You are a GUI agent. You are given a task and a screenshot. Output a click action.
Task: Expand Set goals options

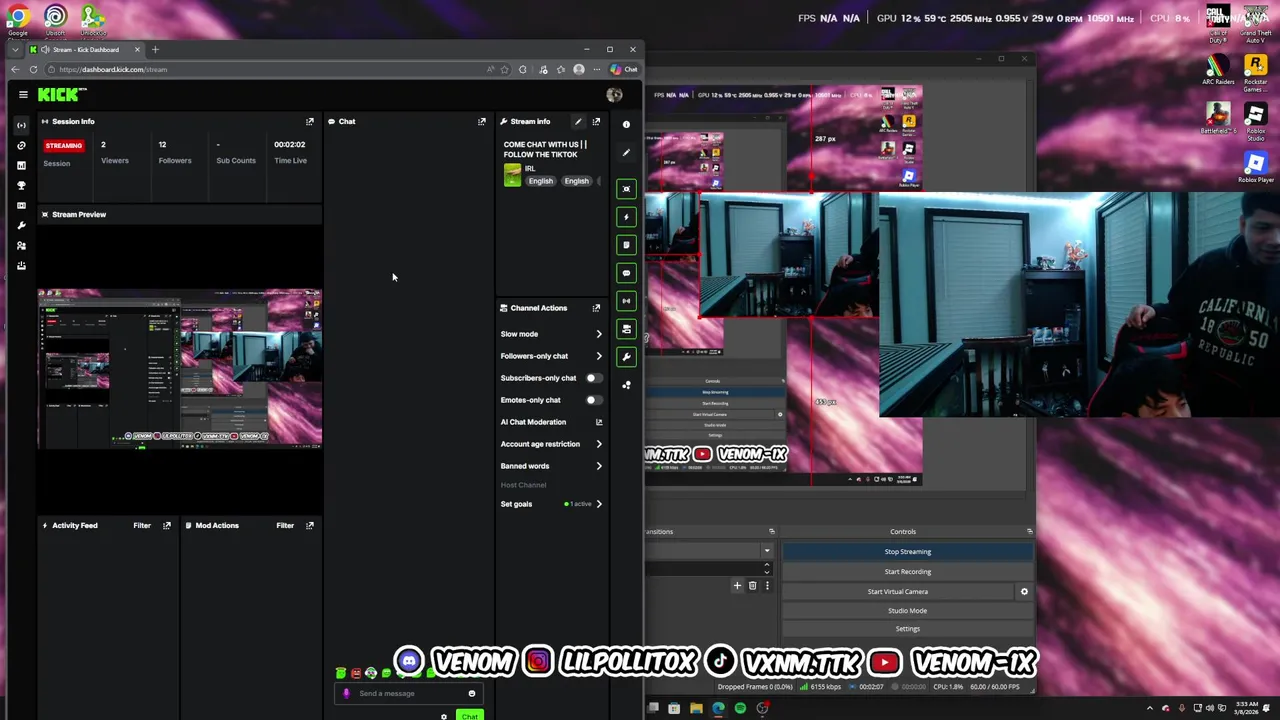coord(599,504)
